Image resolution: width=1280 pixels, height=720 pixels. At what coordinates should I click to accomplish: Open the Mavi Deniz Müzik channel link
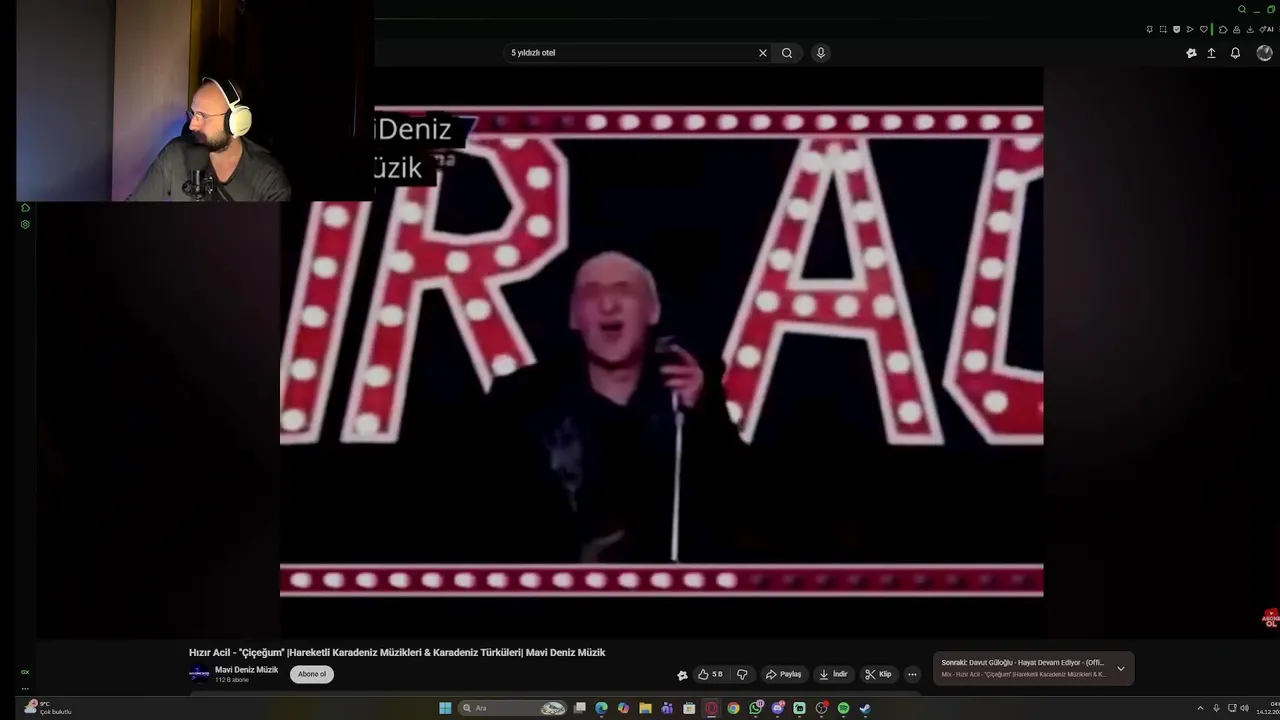point(246,670)
